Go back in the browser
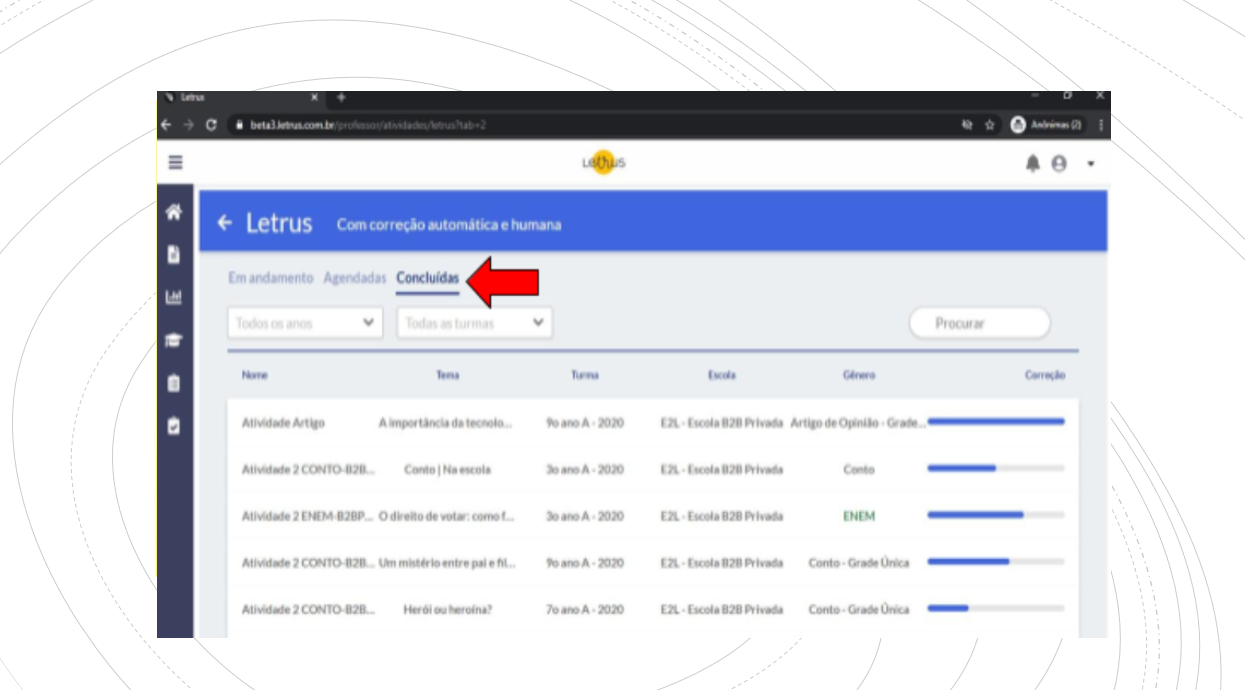Image resolution: width=1245 pixels, height=690 pixels. [x=166, y=125]
